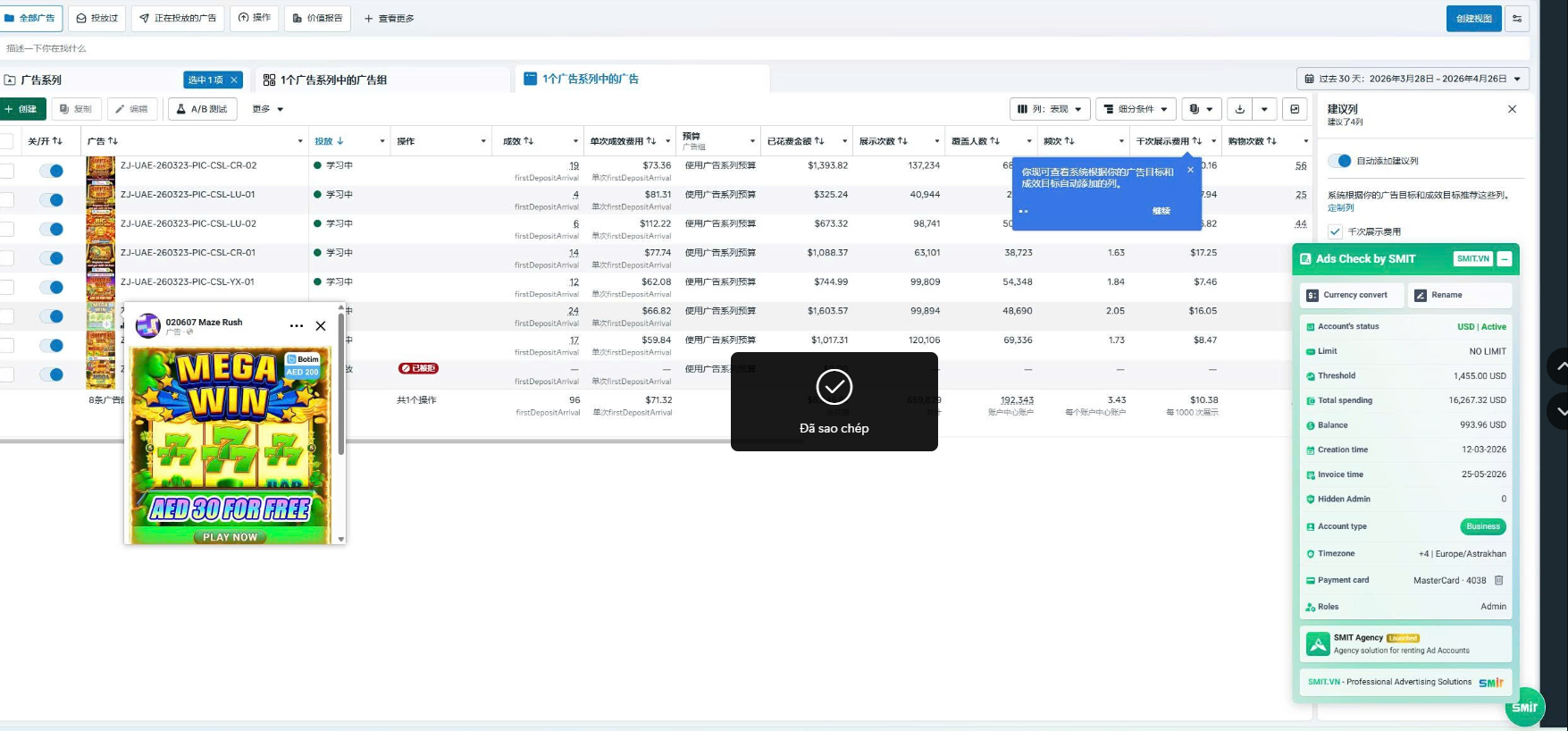The height and width of the screenshot is (731, 1568).
Task: Click the 创建视图 button
Action: pyautogui.click(x=1473, y=18)
